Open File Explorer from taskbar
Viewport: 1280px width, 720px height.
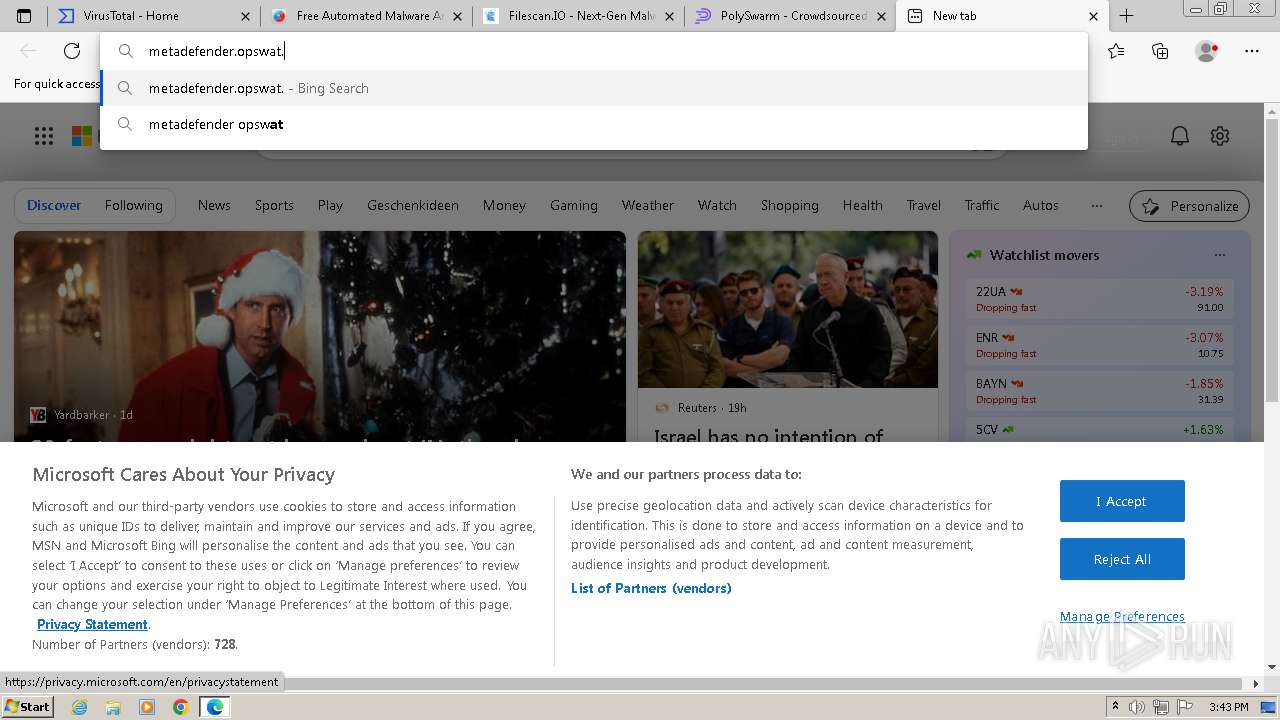[x=113, y=707]
